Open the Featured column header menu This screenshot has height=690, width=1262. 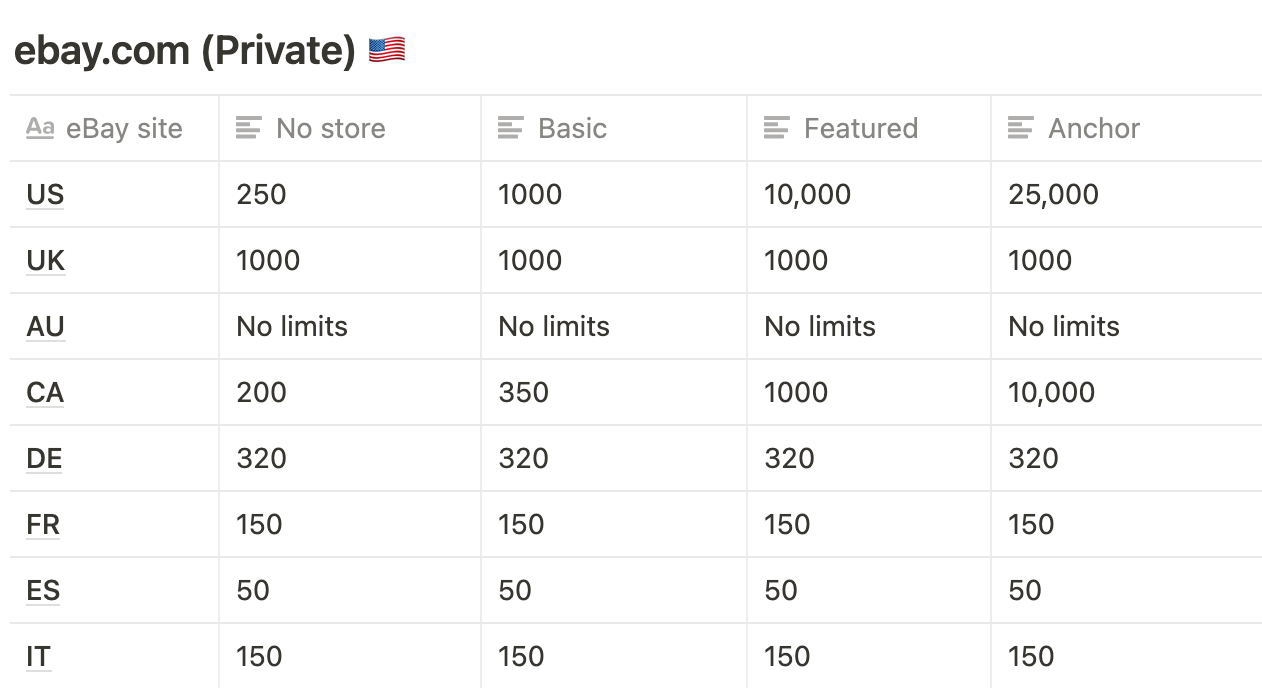click(x=868, y=128)
